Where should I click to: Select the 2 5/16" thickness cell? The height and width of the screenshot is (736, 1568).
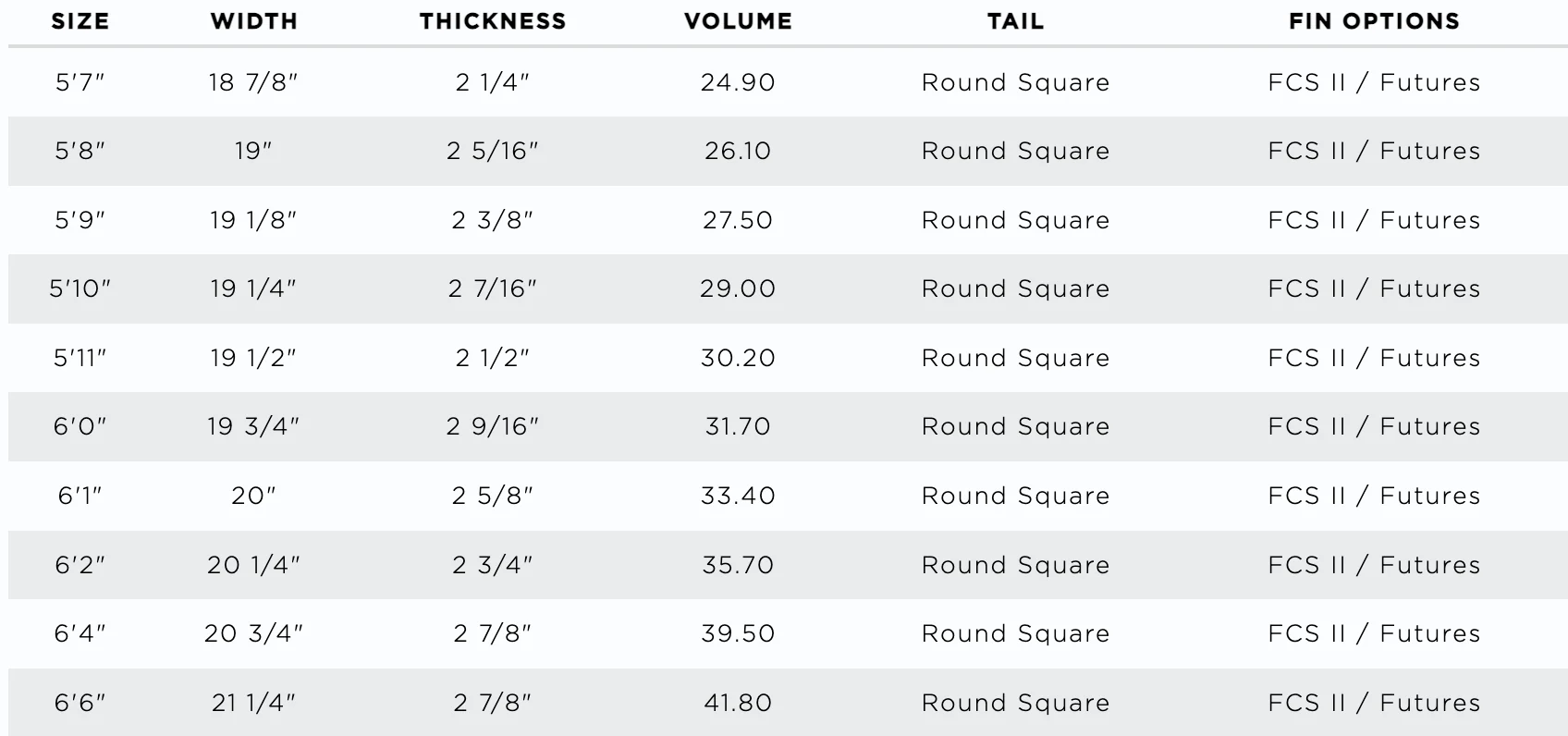coord(493,151)
